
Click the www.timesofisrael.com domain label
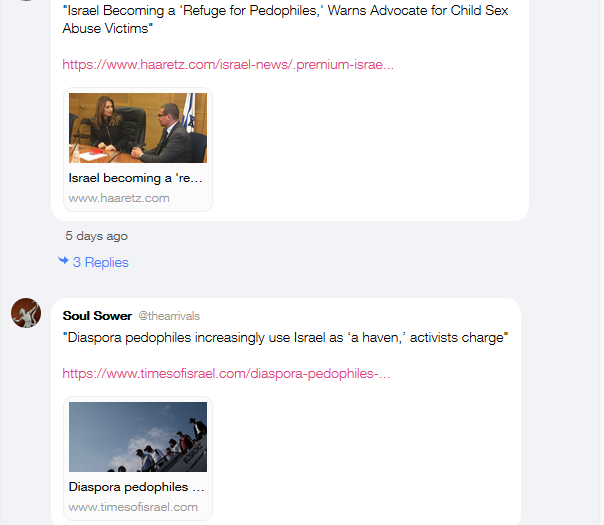(x=133, y=507)
